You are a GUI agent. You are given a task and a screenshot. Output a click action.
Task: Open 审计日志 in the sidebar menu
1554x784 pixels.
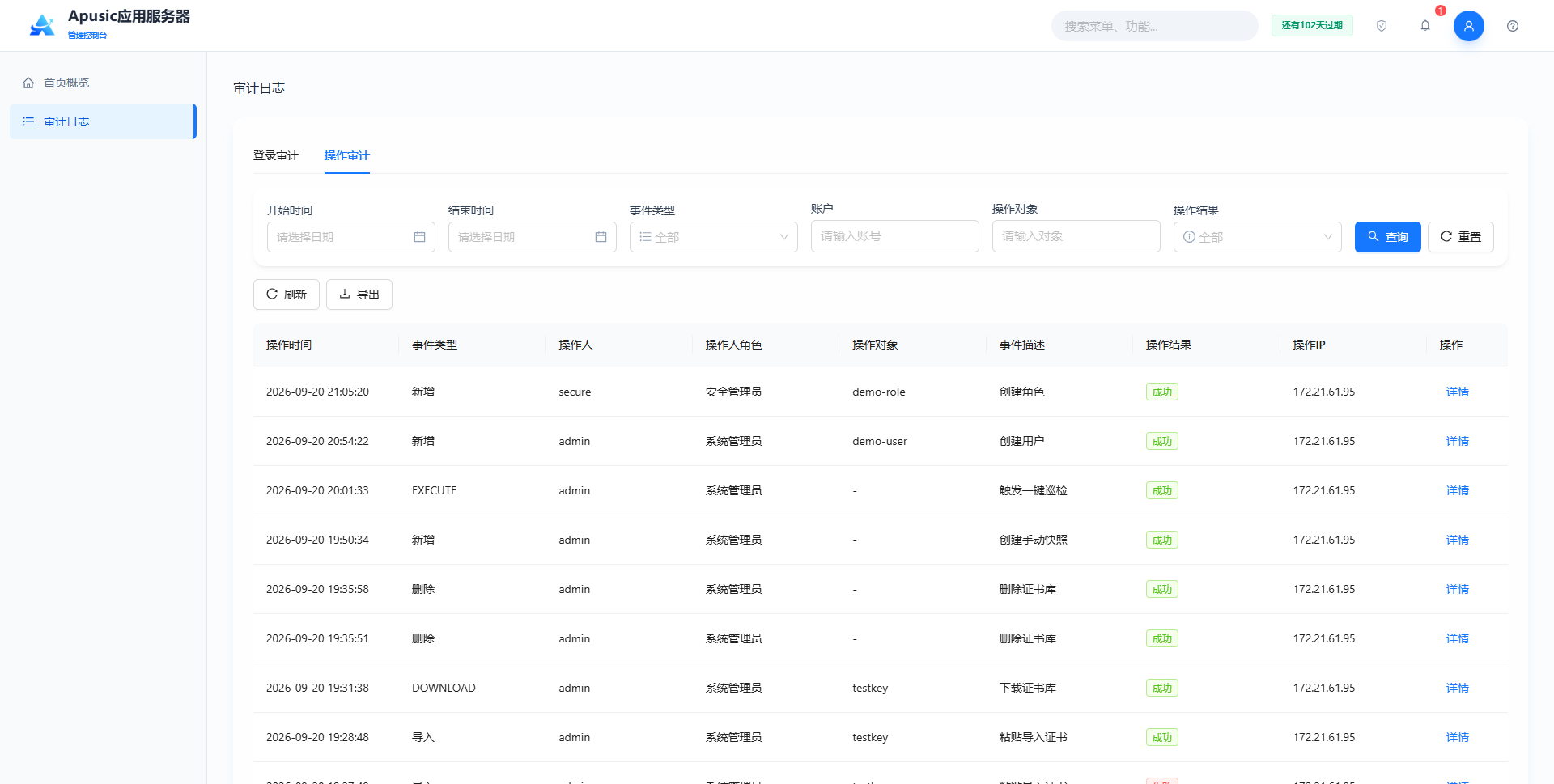pyautogui.click(x=103, y=121)
